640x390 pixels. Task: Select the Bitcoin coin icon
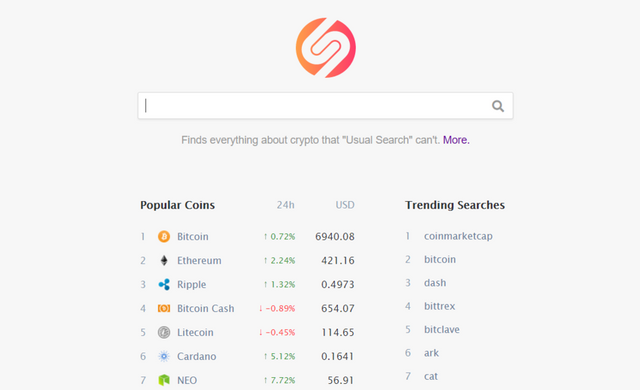pyautogui.click(x=164, y=237)
